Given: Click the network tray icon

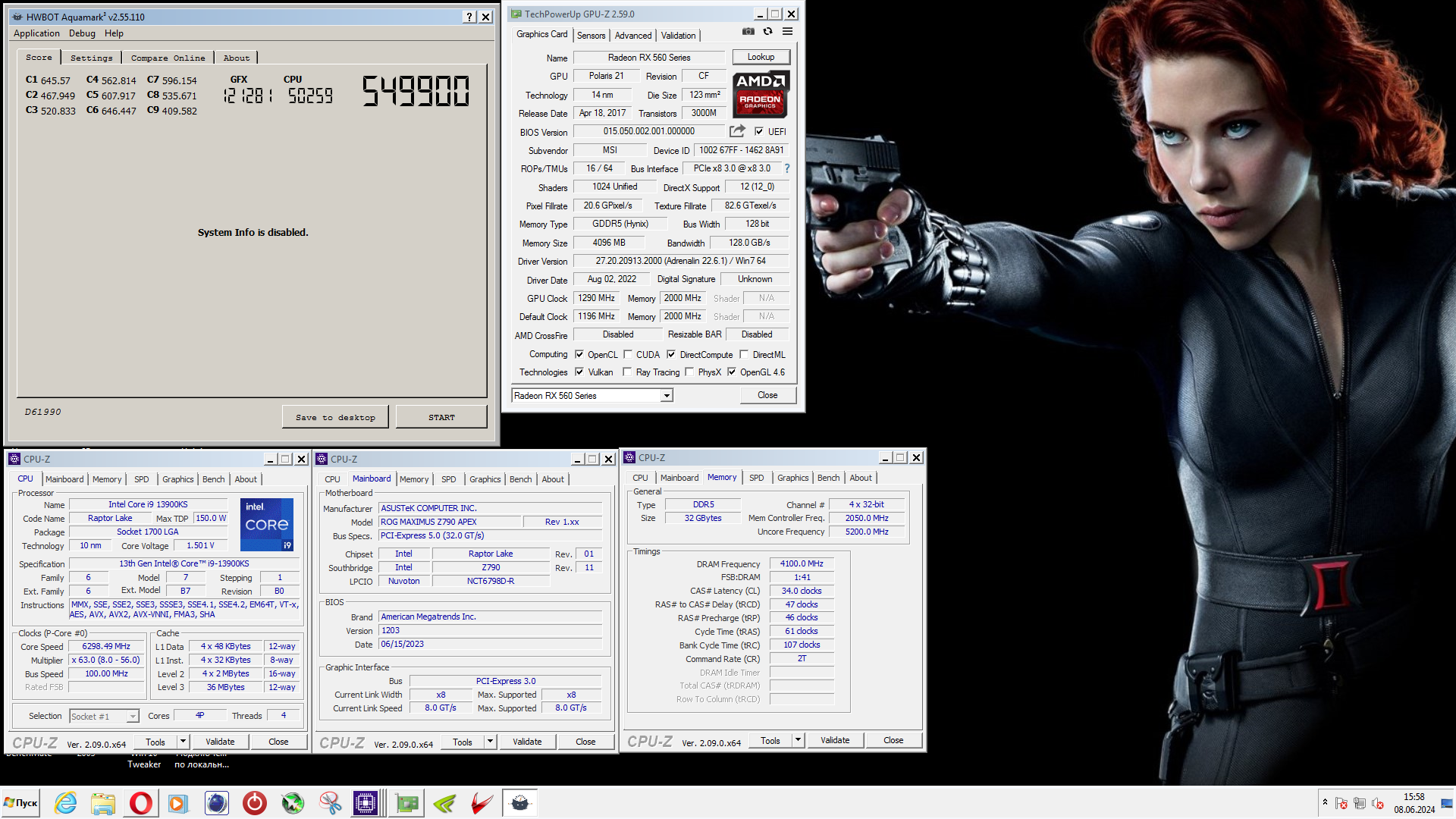Looking at the screenshot, I should click(1360, 803).
